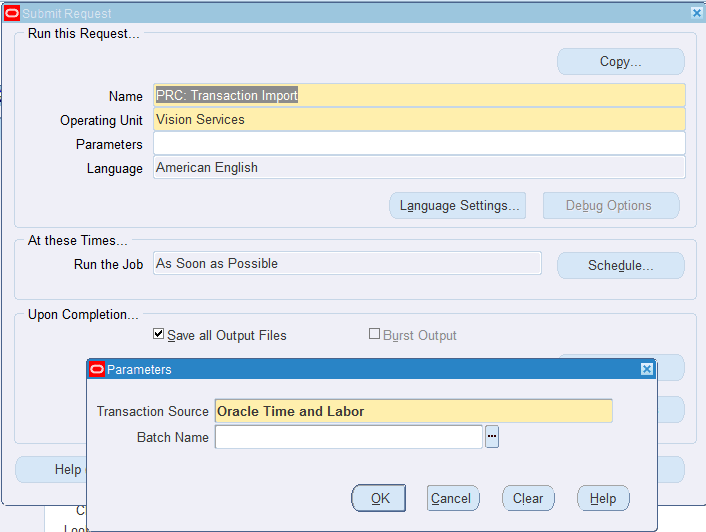The height and width of the screenshot is (532, 706).
Task: Toggle Save all Output Files checkbox
Action: (x=158, y=334)
